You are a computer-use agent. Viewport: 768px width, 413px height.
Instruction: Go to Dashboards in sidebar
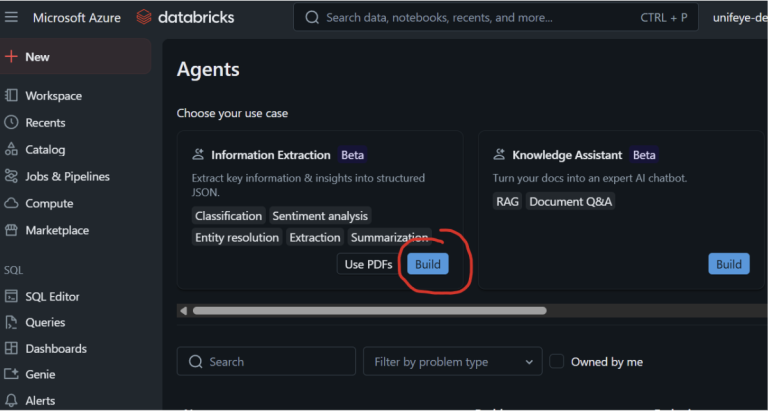55,349
